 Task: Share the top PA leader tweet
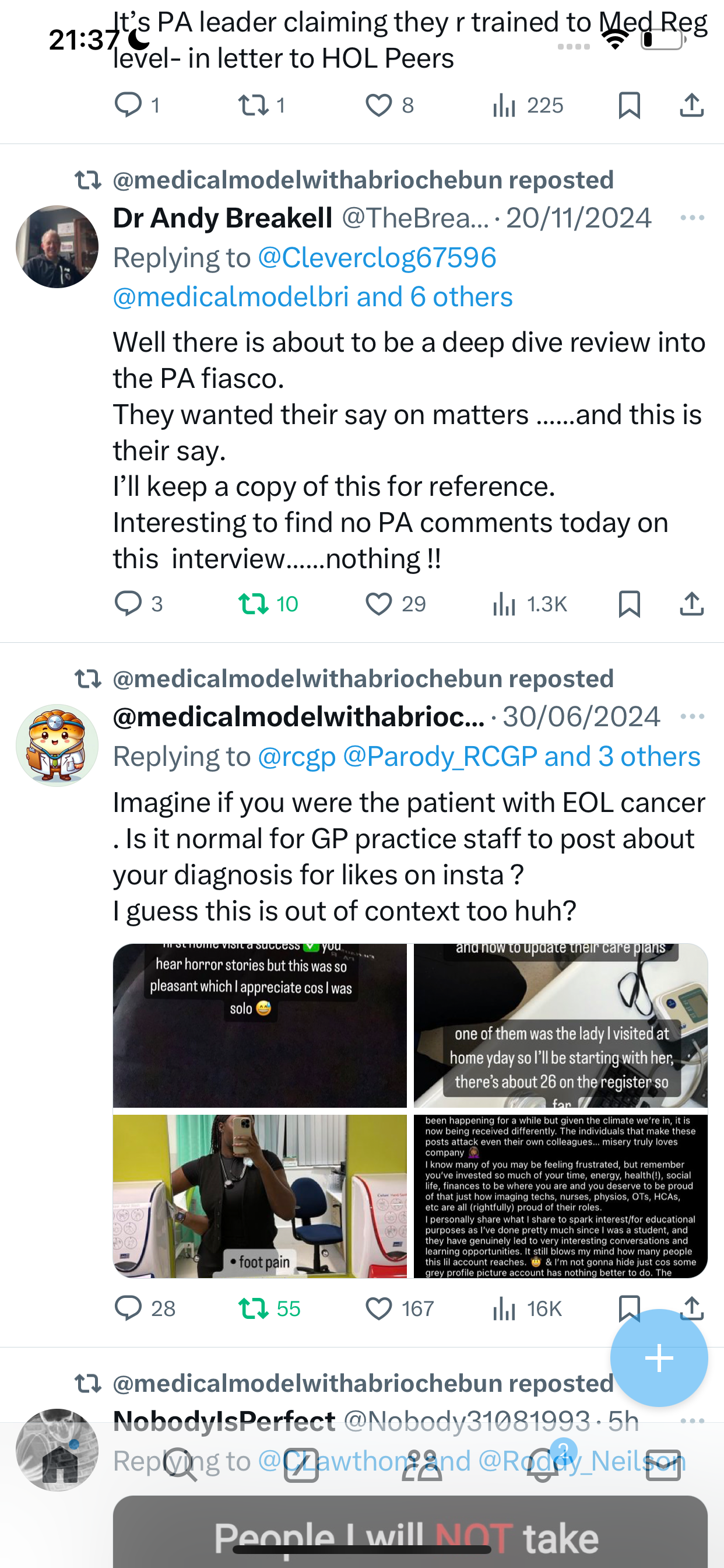(692, 106)
